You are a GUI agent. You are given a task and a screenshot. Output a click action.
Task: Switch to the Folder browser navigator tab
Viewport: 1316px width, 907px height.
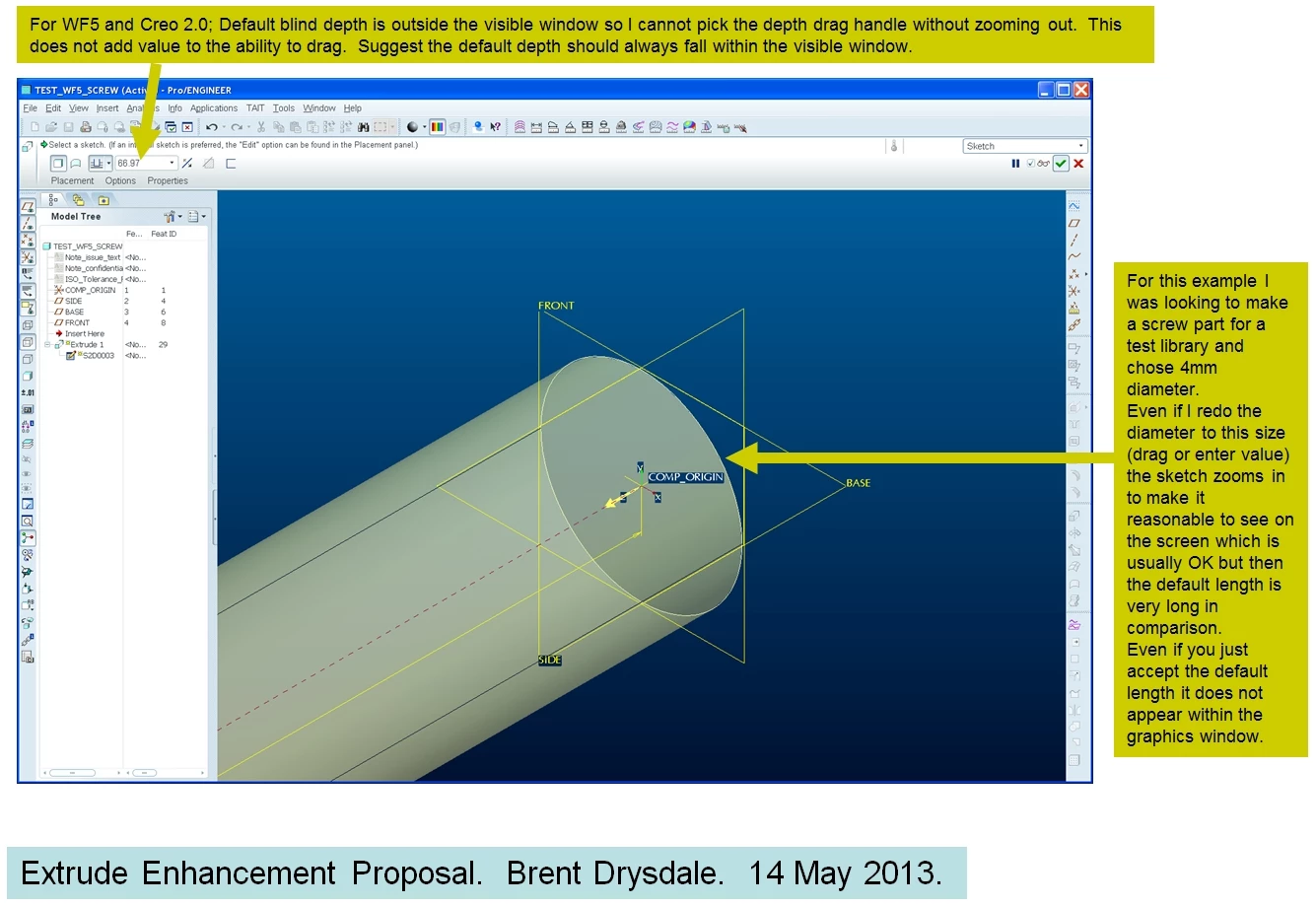[x=78, y=199]
